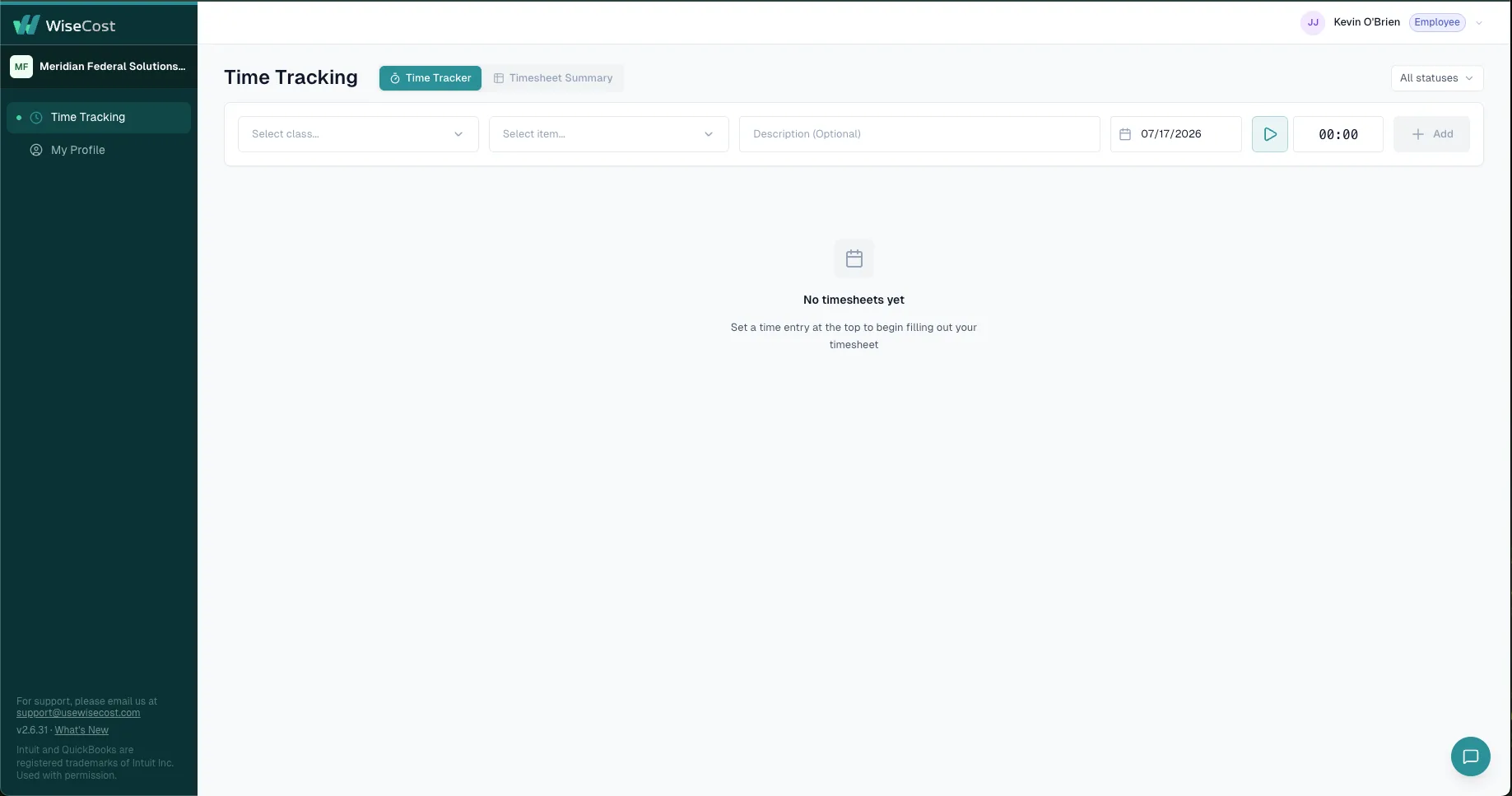Click the Employee role badge
The height and width of the screenshot is (796, 1512).
click(x=1437, y=22)
